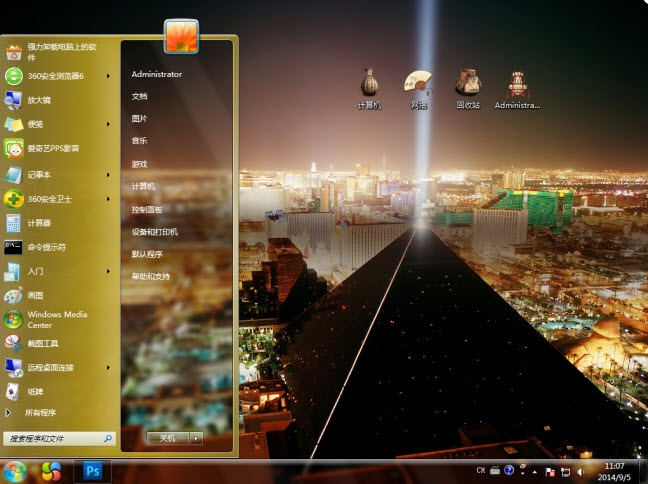Open 网络 network desktop icon
The image size is (648, 484).
417,88
